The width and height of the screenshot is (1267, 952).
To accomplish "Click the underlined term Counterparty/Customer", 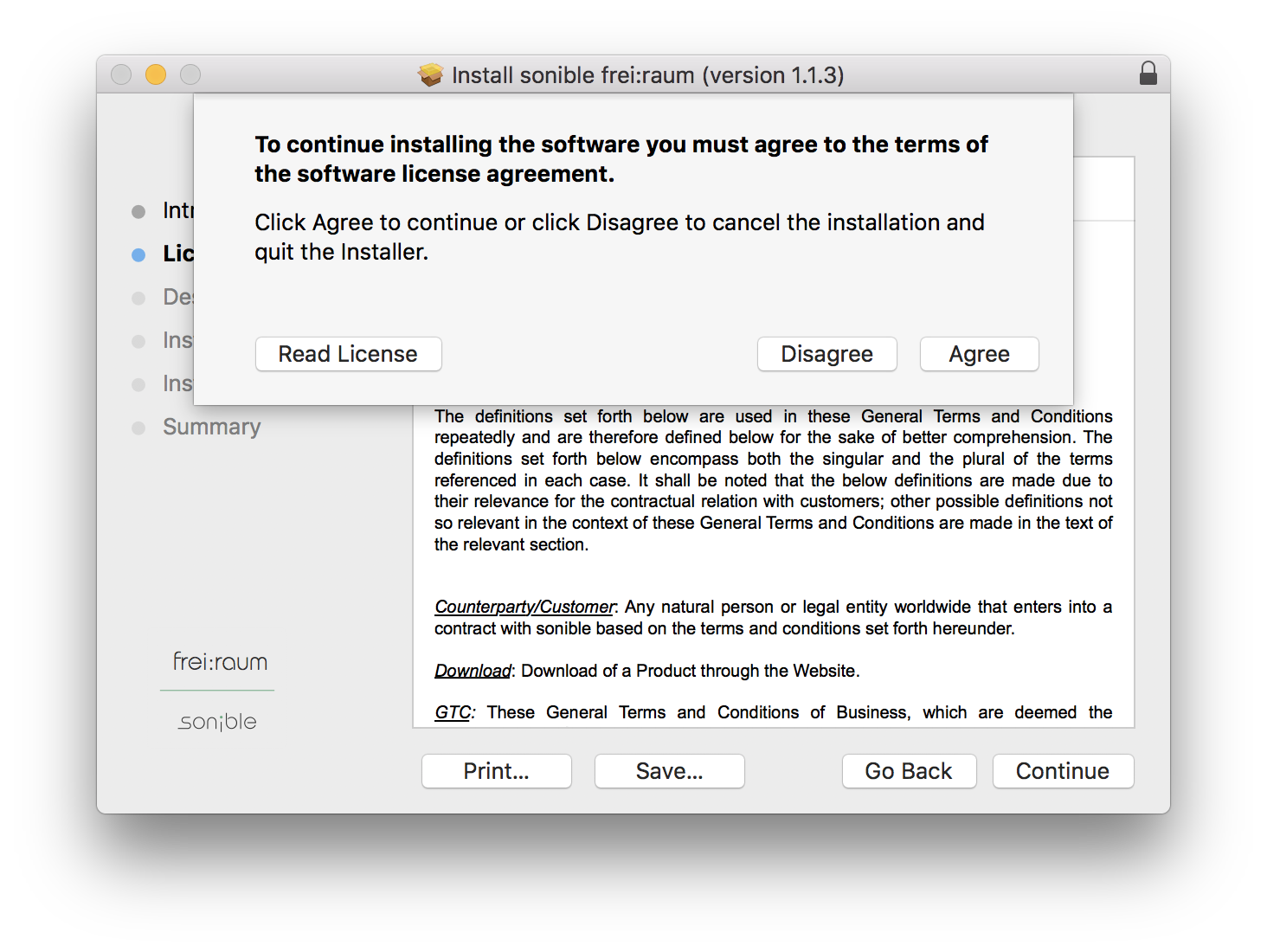I will 524,607.
